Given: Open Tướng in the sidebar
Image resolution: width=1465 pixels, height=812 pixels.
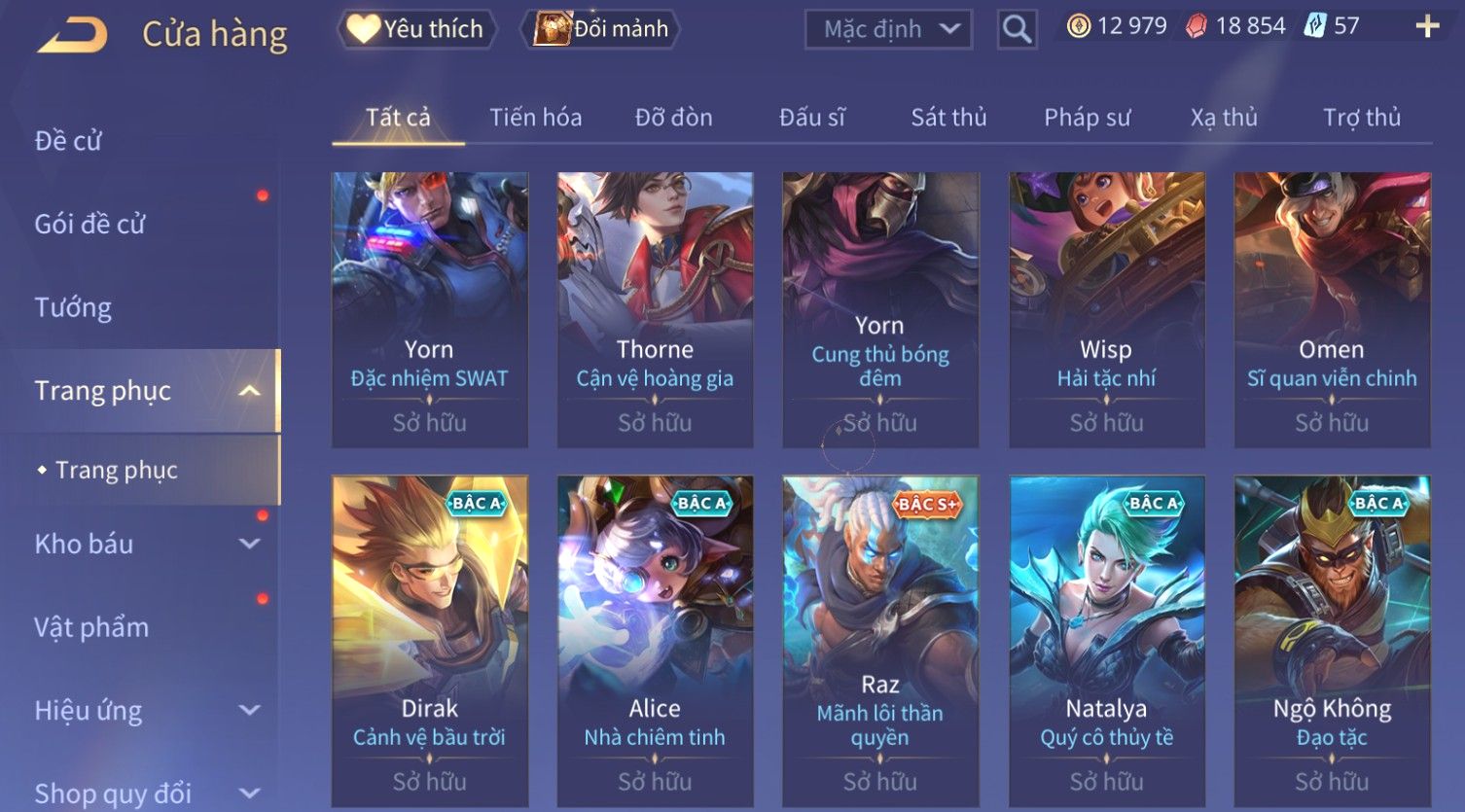Looking at the screenshot, I should click(73, 307).
